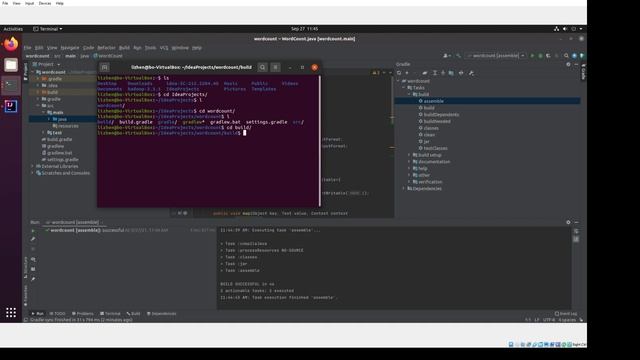Expand all in Gradle panel toolbar
Image resolution: width=640 pixels, height=360 pixels.
[x=435, y=73]
